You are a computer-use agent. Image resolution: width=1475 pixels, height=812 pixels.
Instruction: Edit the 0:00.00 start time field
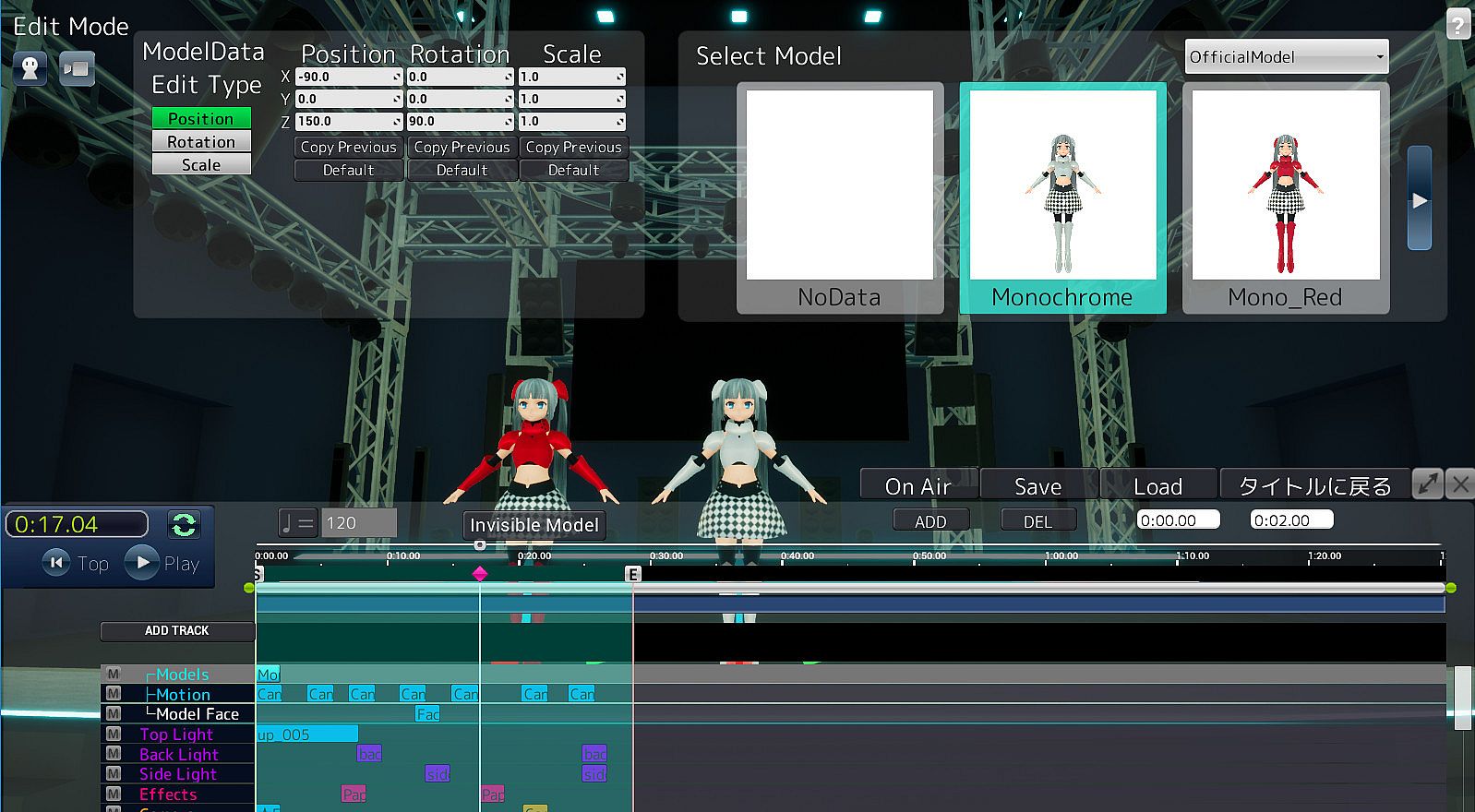[1178, 519]
